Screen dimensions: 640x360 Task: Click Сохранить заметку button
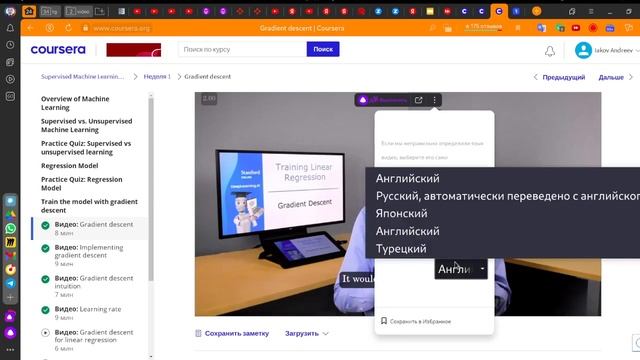pyautogui.click(x=232, y=333)
